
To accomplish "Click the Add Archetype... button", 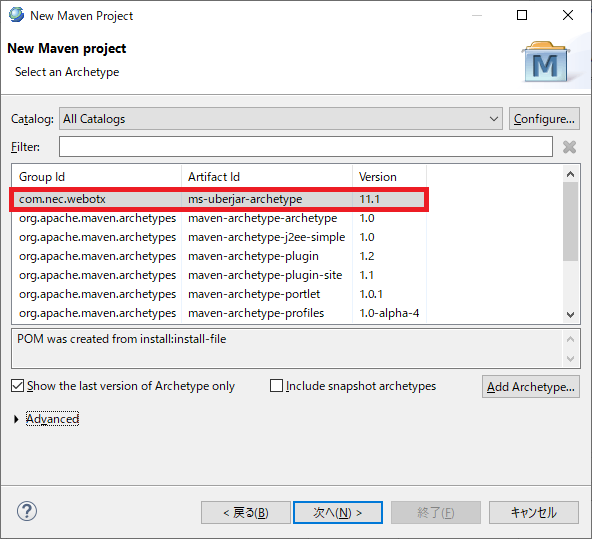I will point(530,387).
